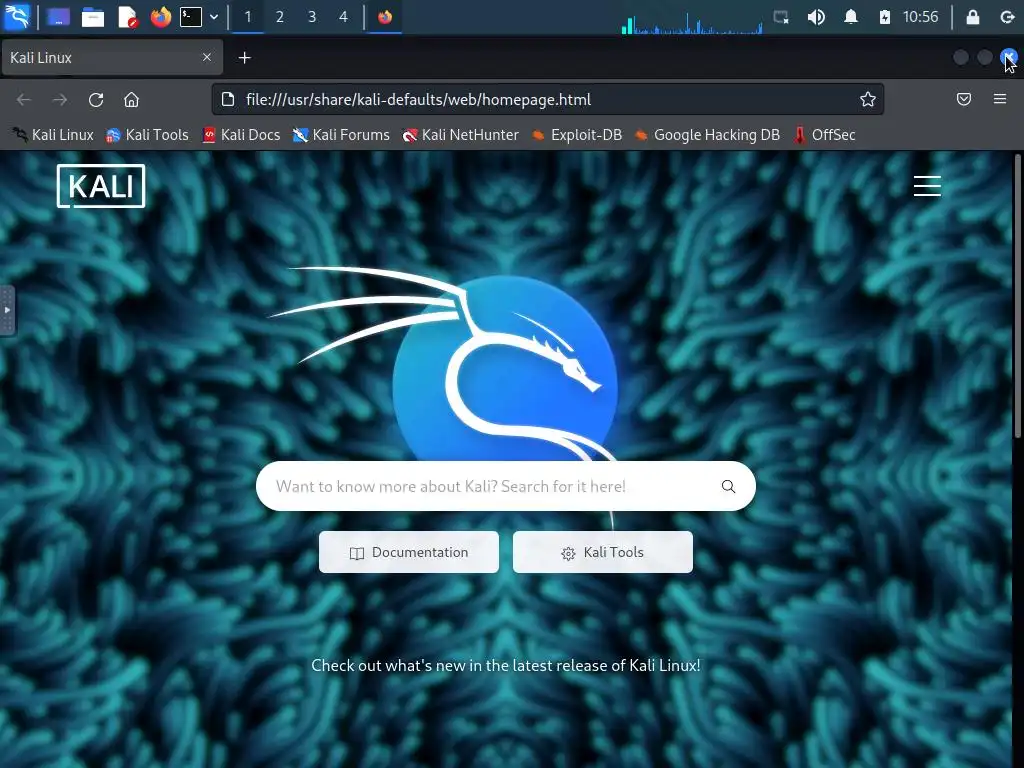Open the Kali Forums bookmark
Screen dimensions: 1024x768
(341, 135)
